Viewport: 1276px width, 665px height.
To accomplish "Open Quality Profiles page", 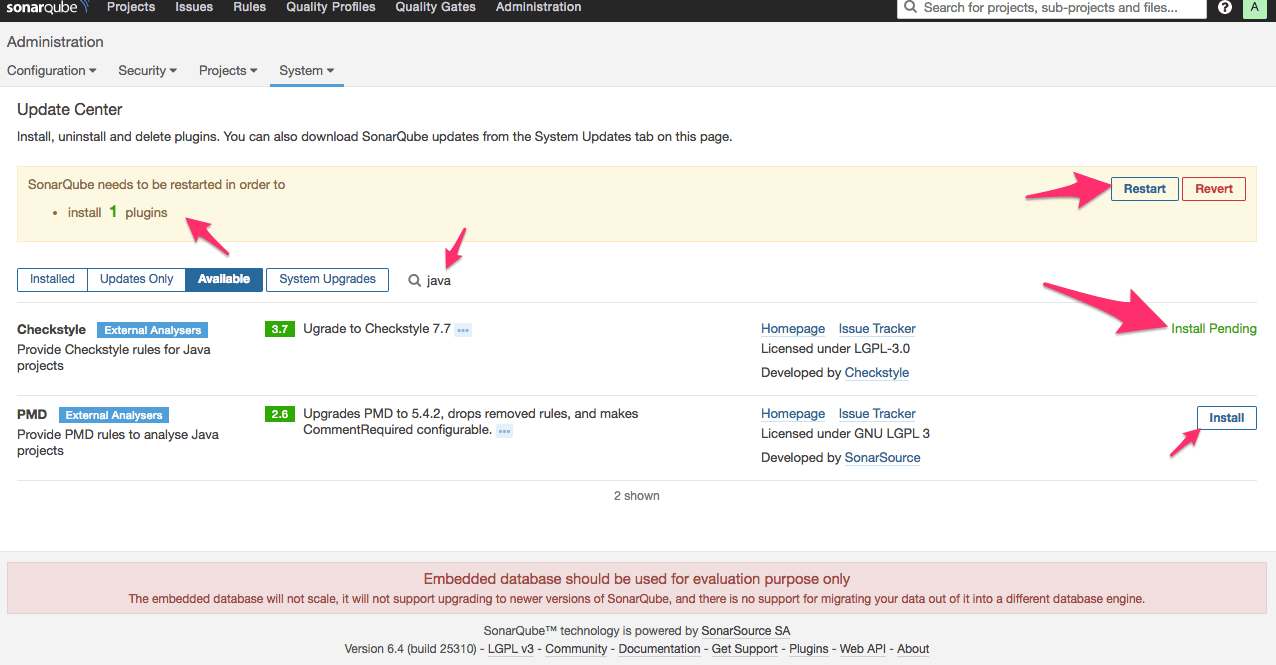I will (331, 7).
